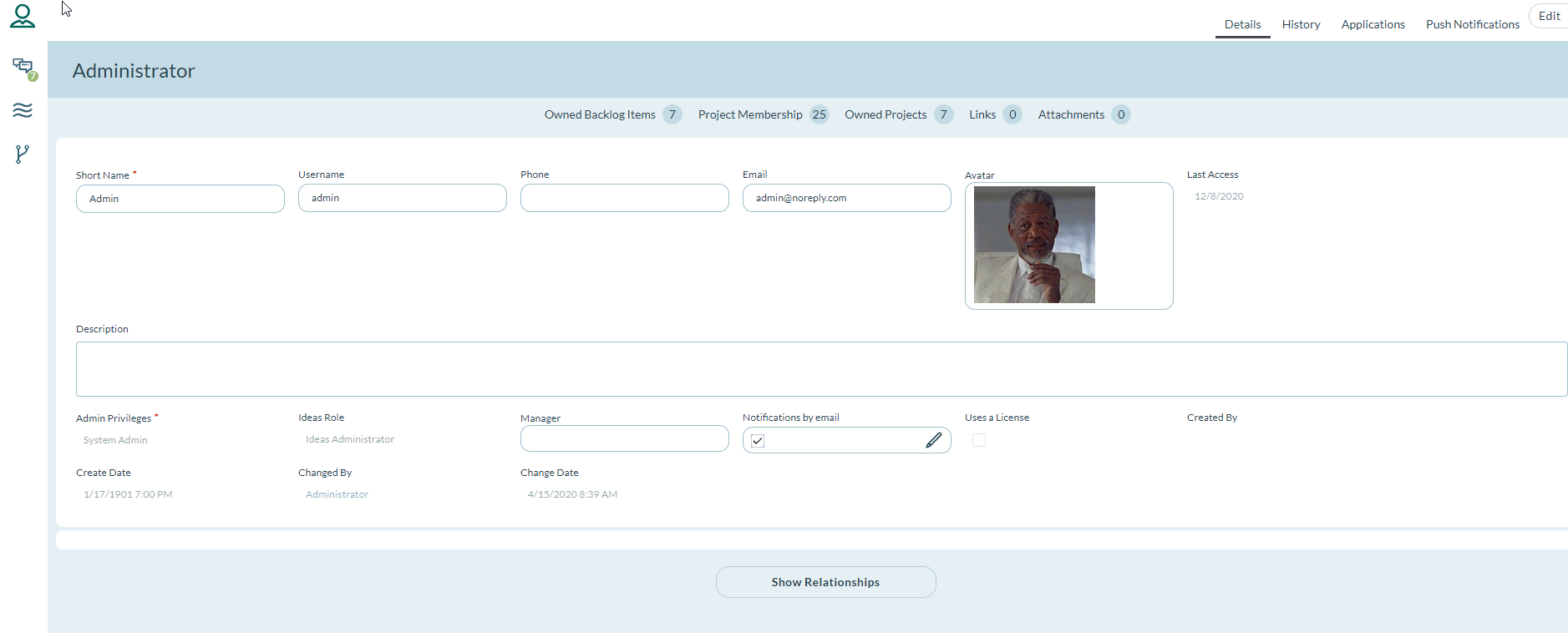This screenshot has width=1568, height=633.
Task: Open Owned Backlog Items relationship
Action: [x=612, y=114]
